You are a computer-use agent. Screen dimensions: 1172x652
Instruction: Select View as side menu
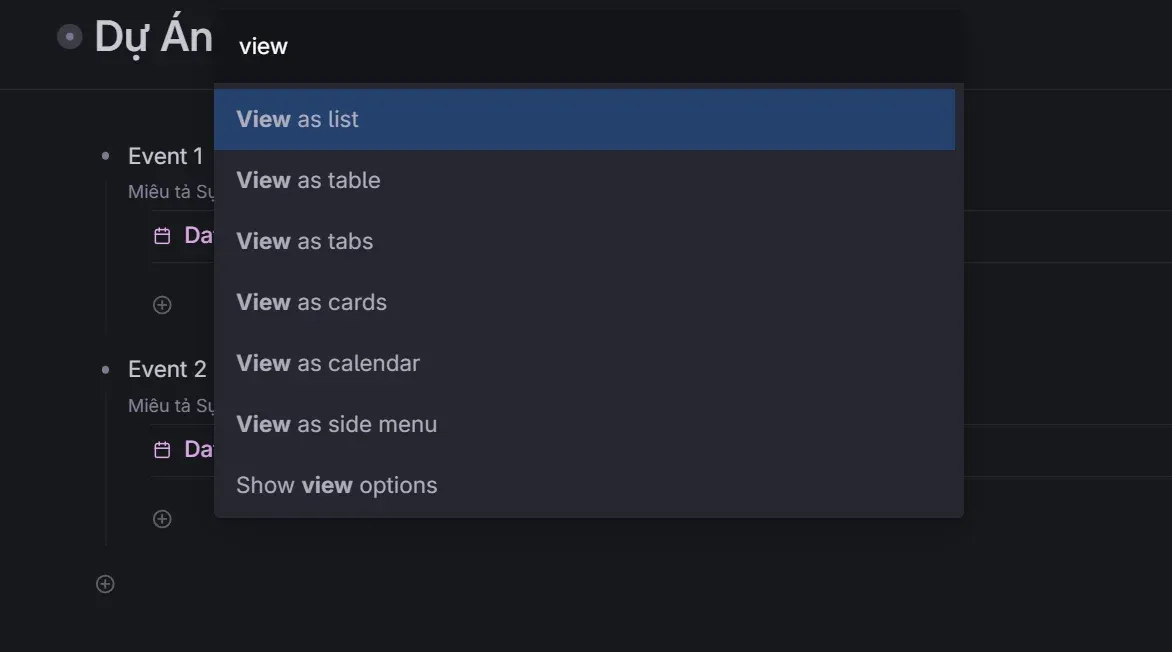click(x=585, y=424)
